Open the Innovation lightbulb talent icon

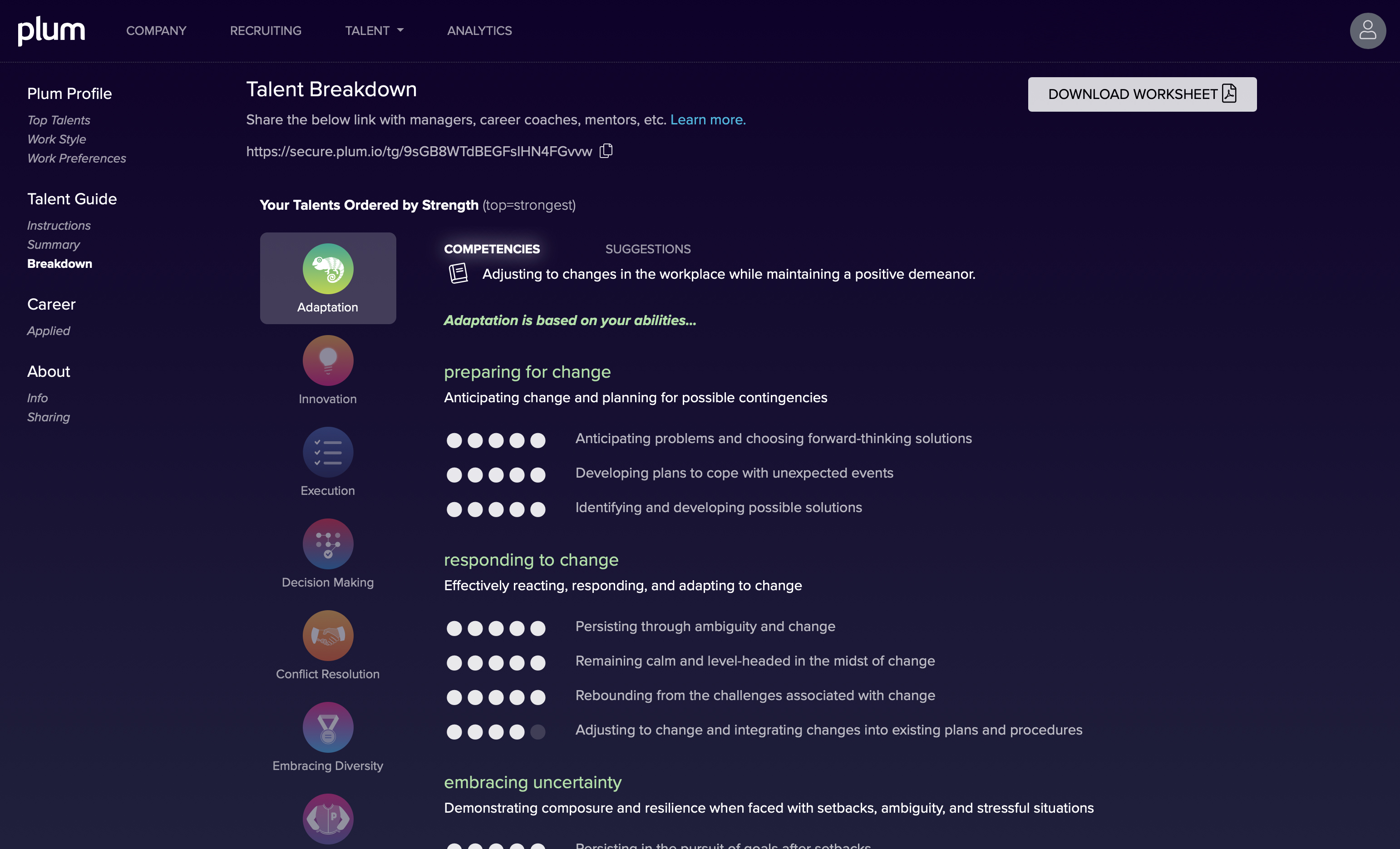coord(328,360)
